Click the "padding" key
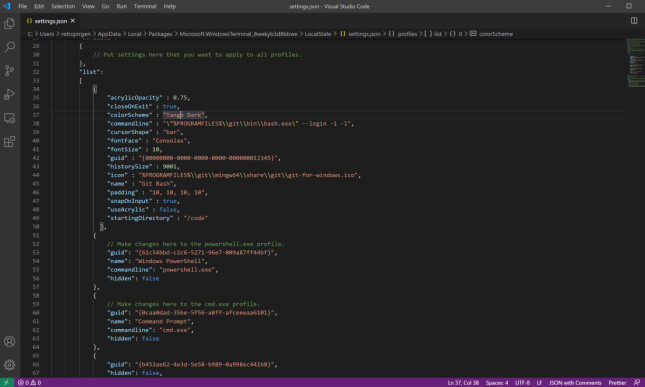 [123, 192]
